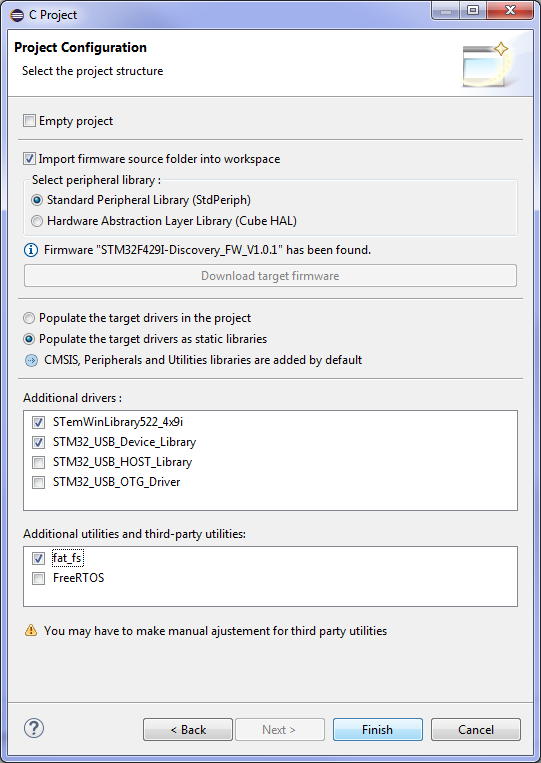This screenshot has height=763, width=541.
Task: Check STM32_USB_HOST_Library driver
Action: coord(38,462)
